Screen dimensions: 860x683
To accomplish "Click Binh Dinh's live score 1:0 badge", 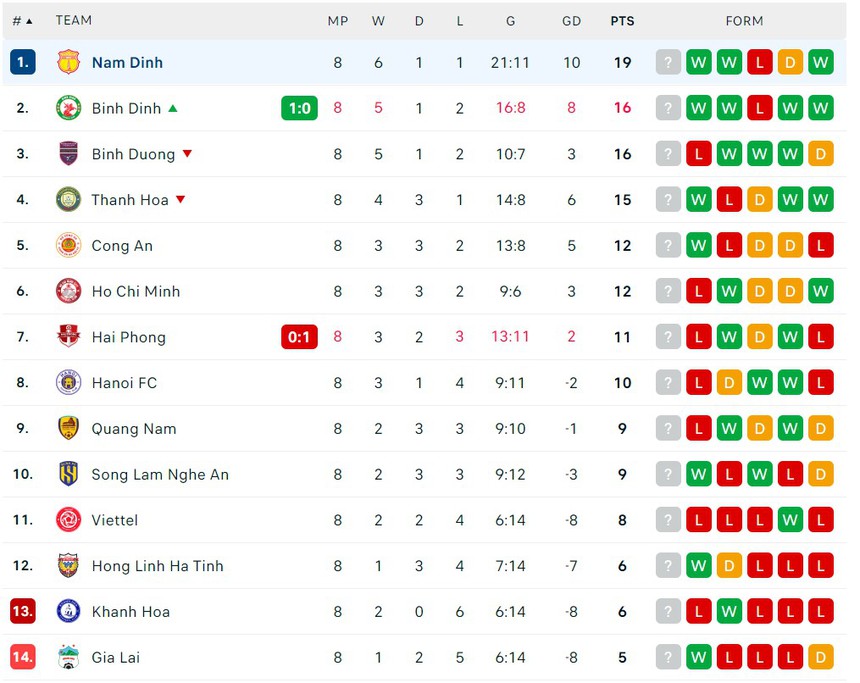I will pos(299,108).
